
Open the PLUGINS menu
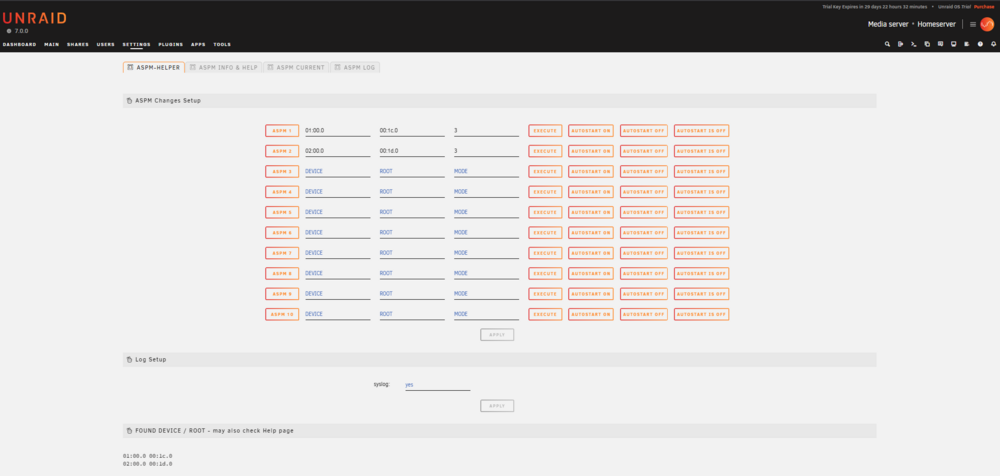click(x=171, y=45)
